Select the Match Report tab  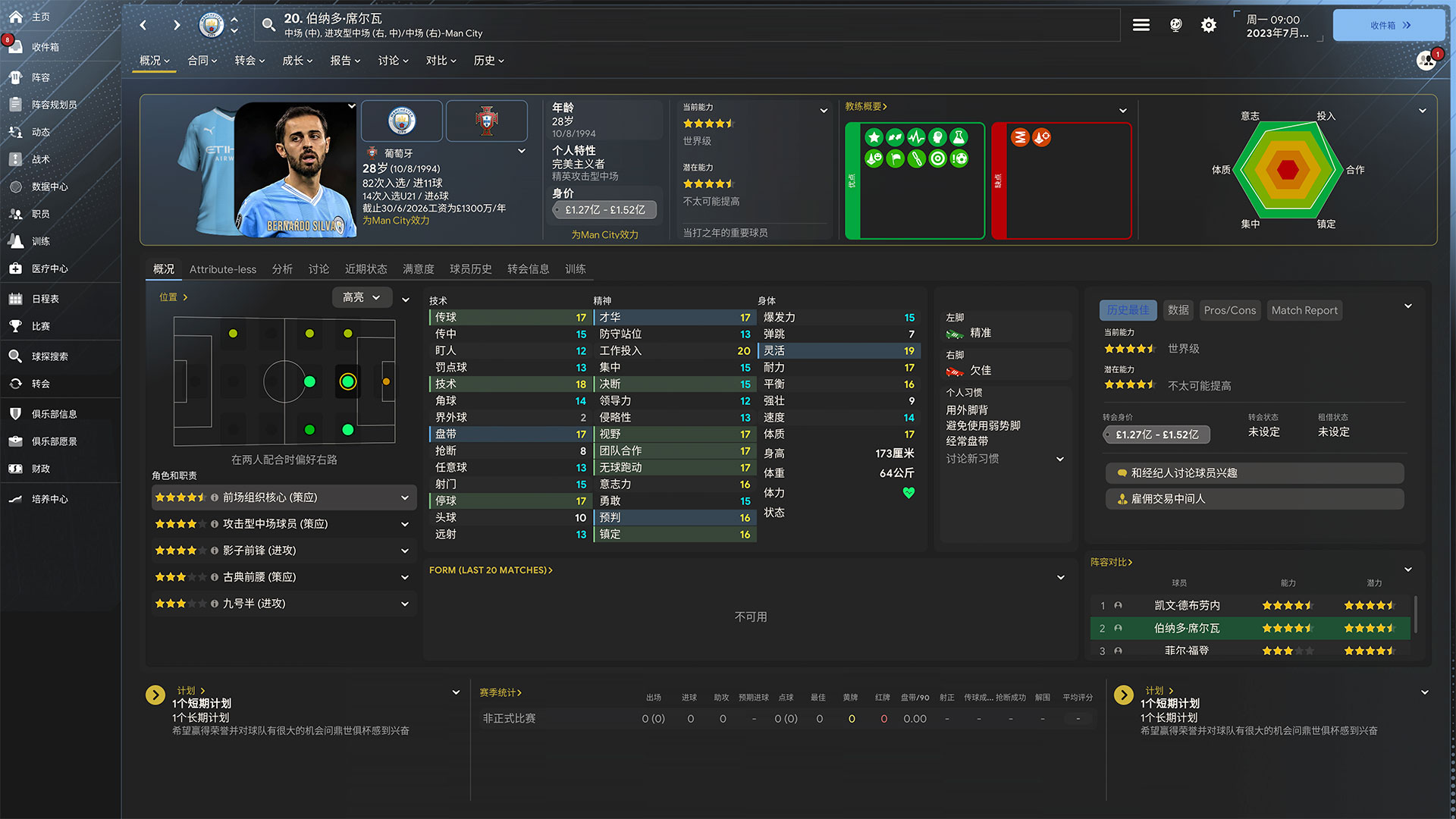1304,310
